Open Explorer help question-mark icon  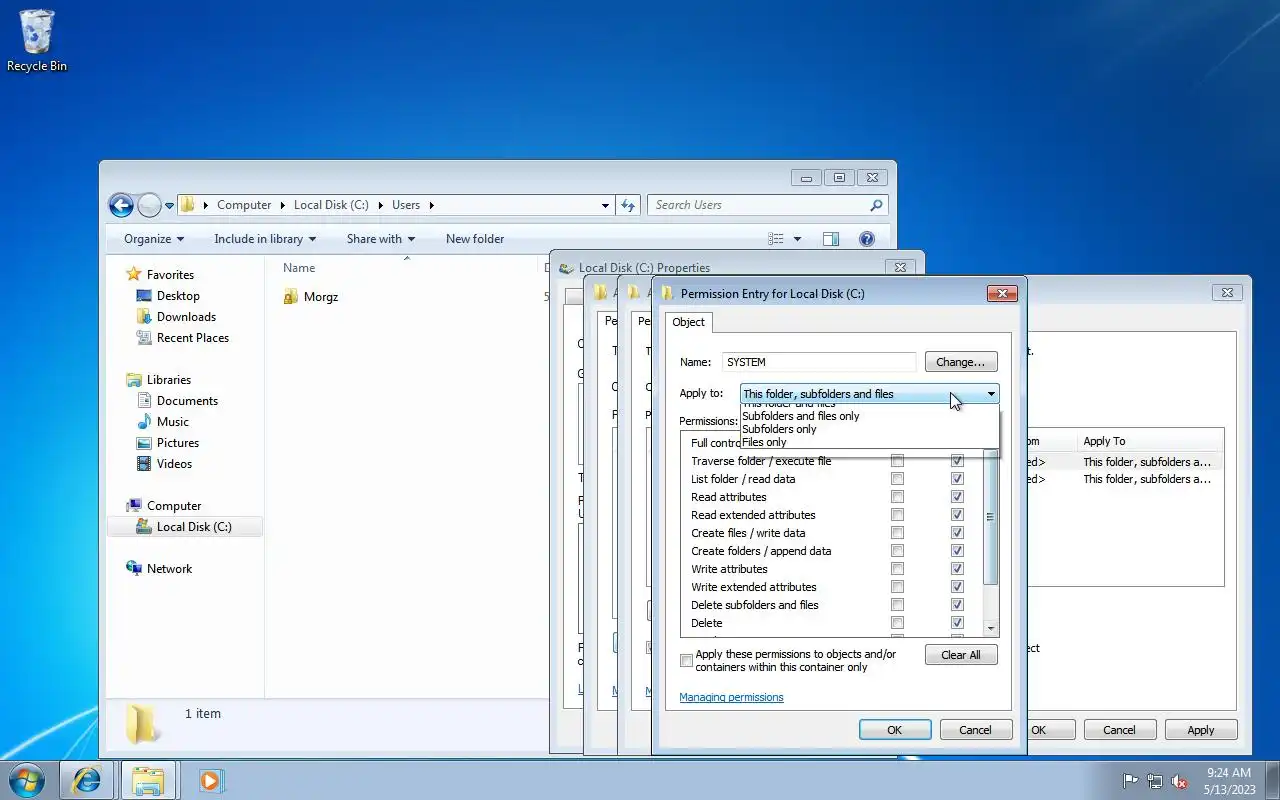click(867, 239)
